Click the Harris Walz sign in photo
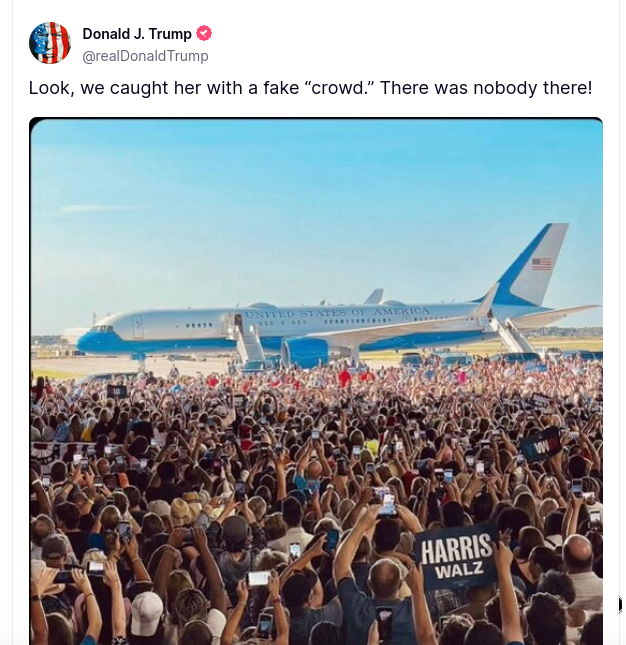Viewport: 626px width, 645px height. click(456, 558)
